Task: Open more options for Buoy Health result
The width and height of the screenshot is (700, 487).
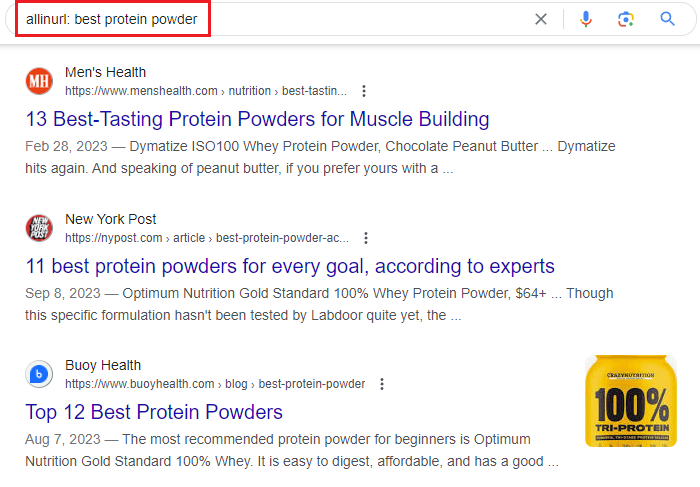Action: click(x=382, y=384)
